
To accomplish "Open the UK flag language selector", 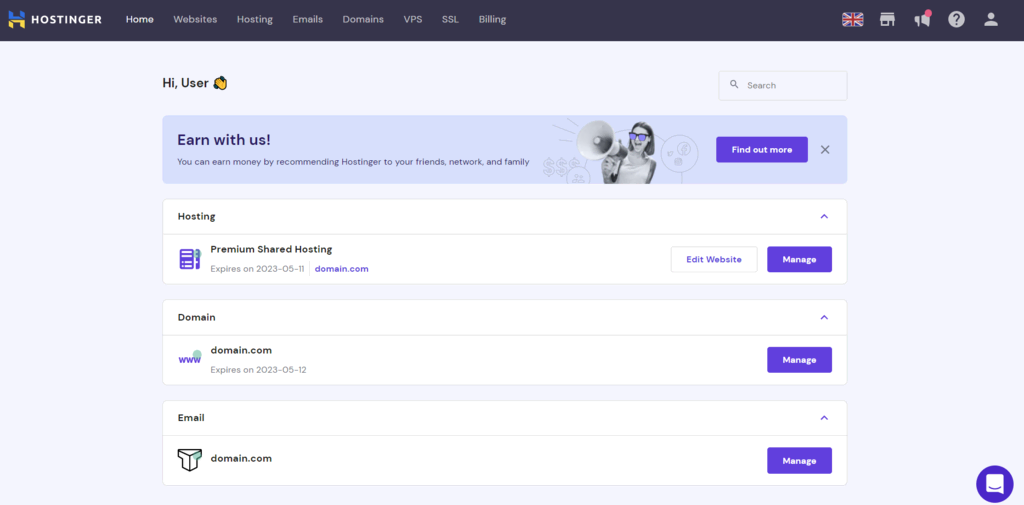I will click(852, 20).
